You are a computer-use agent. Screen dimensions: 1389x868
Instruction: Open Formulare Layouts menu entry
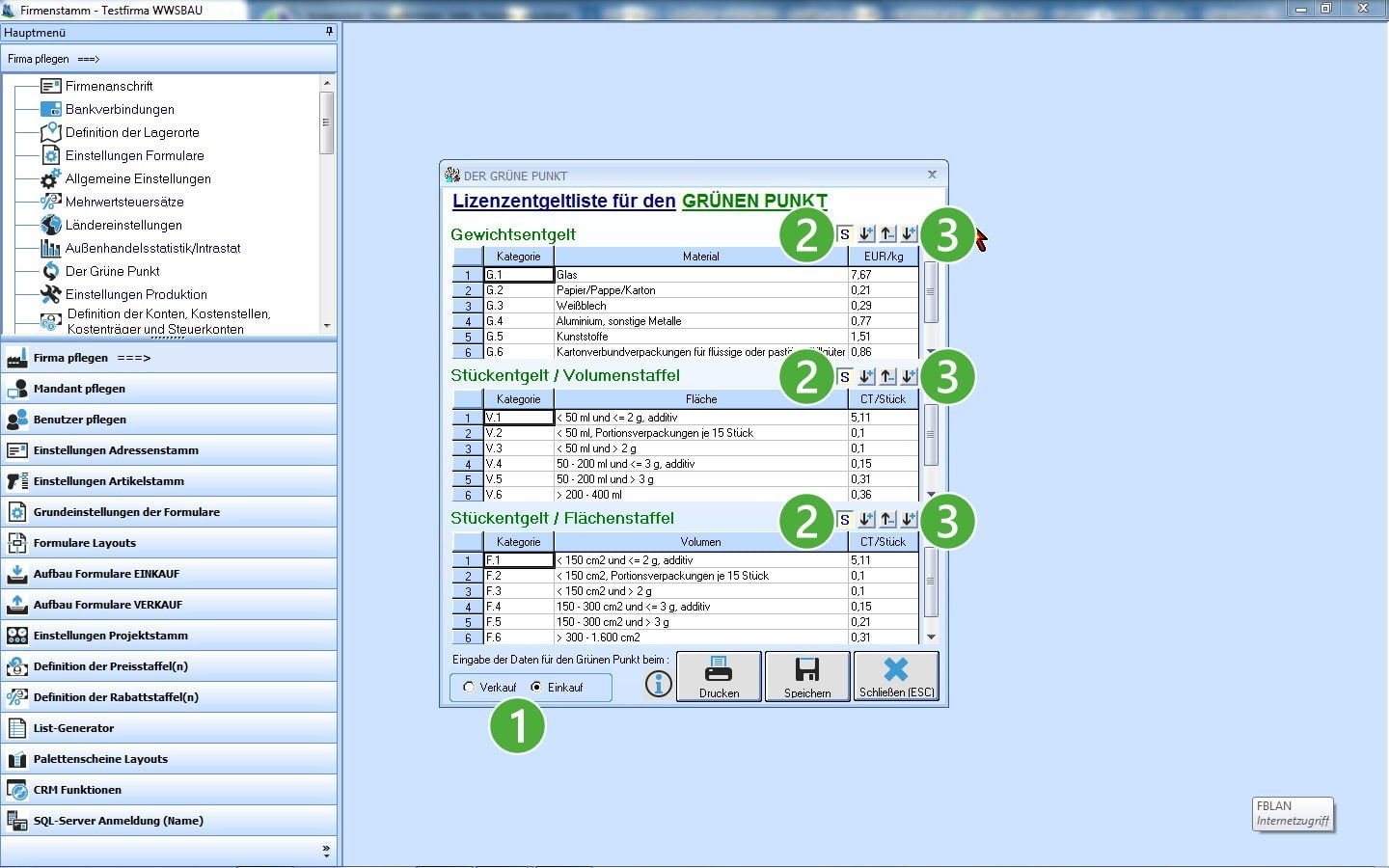tap(169, 543)
